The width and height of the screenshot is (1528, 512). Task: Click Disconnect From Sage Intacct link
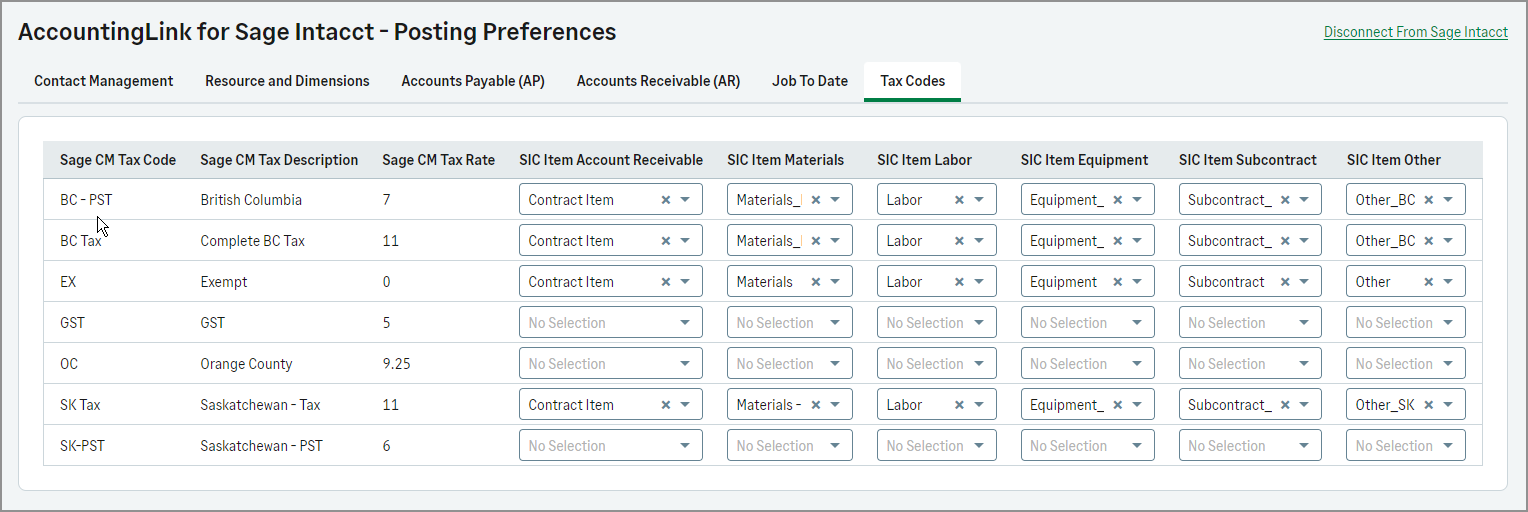1416,32
